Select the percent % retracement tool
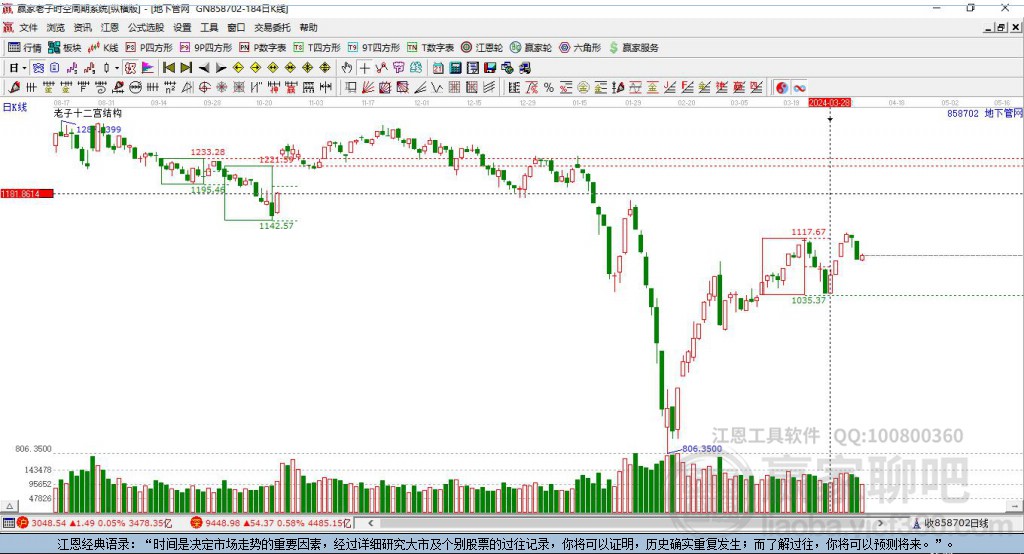 pos(549,88)
